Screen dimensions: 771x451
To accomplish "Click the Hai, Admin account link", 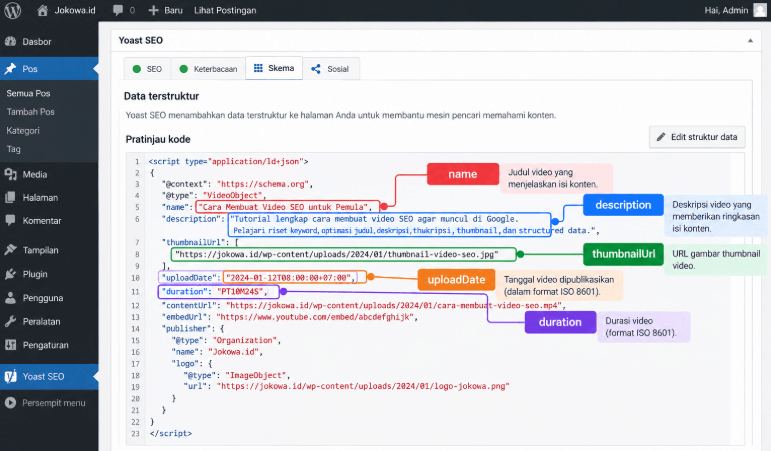I will (x=726, y=10).
